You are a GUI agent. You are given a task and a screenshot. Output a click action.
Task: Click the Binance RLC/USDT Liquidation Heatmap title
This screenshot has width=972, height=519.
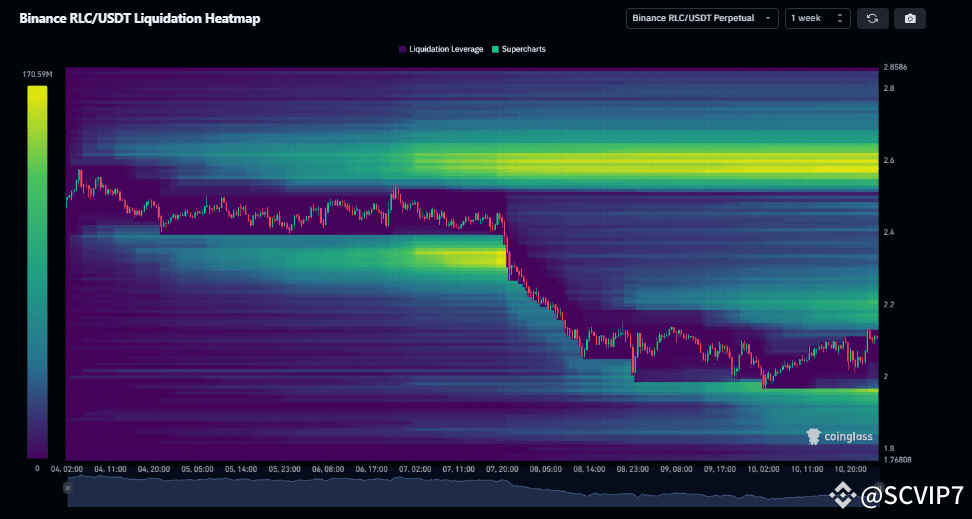(x=140, y=18)
